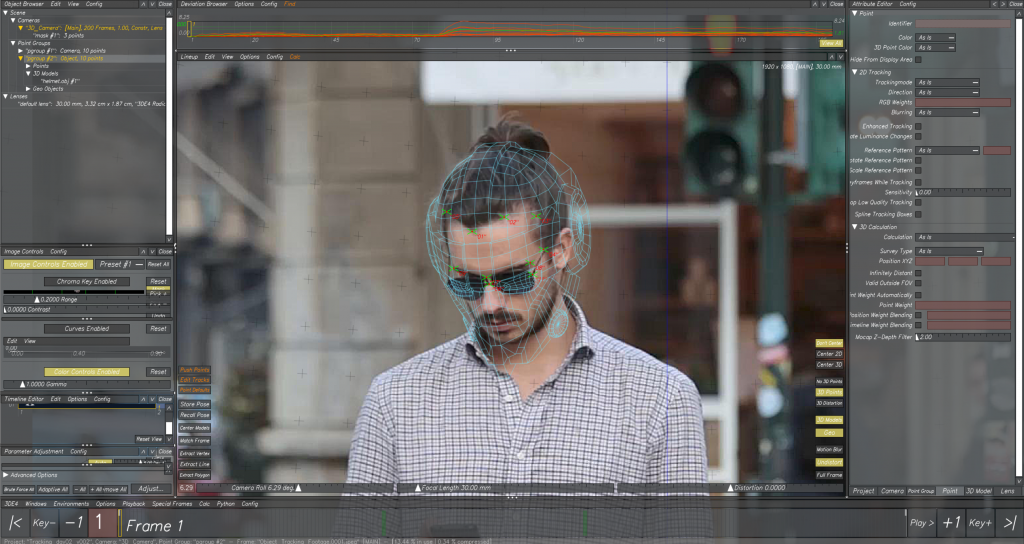Toggle the Infinitely Distant checkbox
The image size is (1024, 544).
pyautogui.click(x=919, y=272)
